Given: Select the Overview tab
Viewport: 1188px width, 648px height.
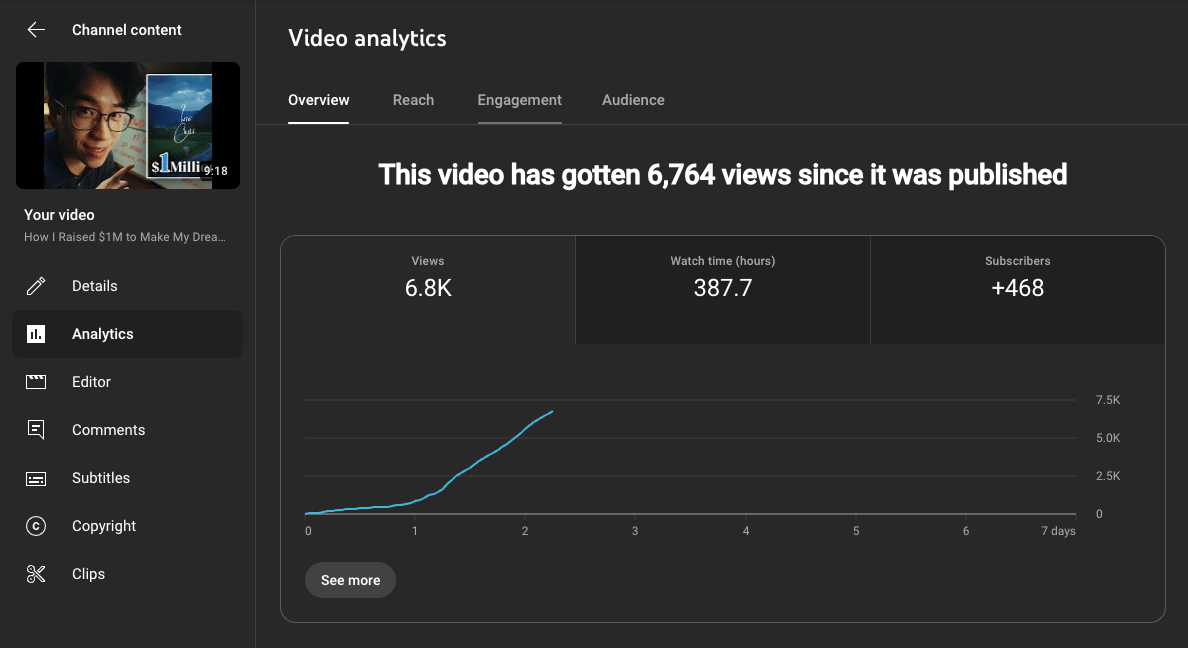Looking at the screenshot, I should [318, 100].
